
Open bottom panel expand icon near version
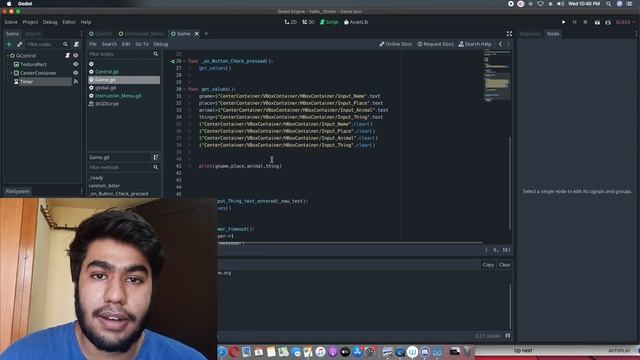[x=508, y=336]
